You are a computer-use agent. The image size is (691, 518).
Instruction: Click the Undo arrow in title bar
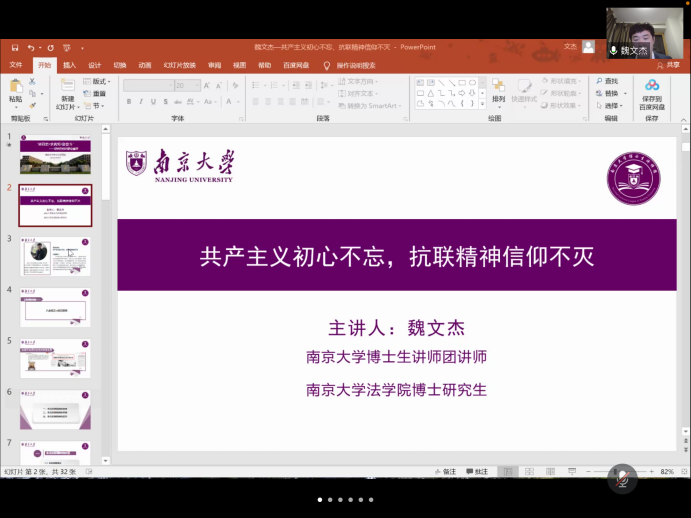coord(31,47)
